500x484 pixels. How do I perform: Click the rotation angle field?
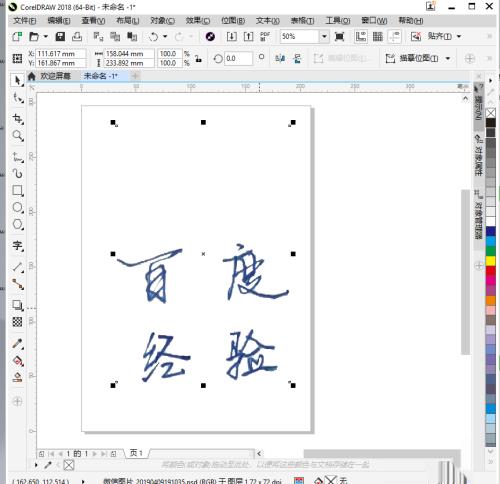(238, 59)
